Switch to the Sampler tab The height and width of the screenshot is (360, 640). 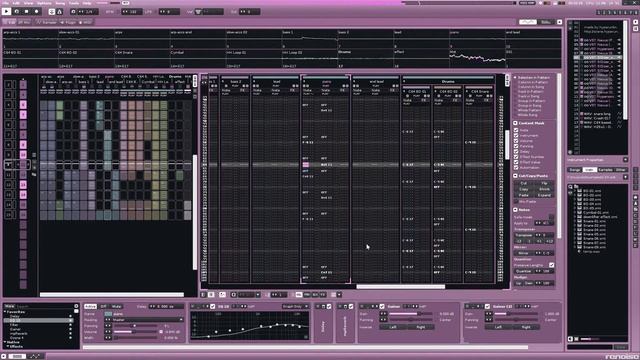coord(47,22)
